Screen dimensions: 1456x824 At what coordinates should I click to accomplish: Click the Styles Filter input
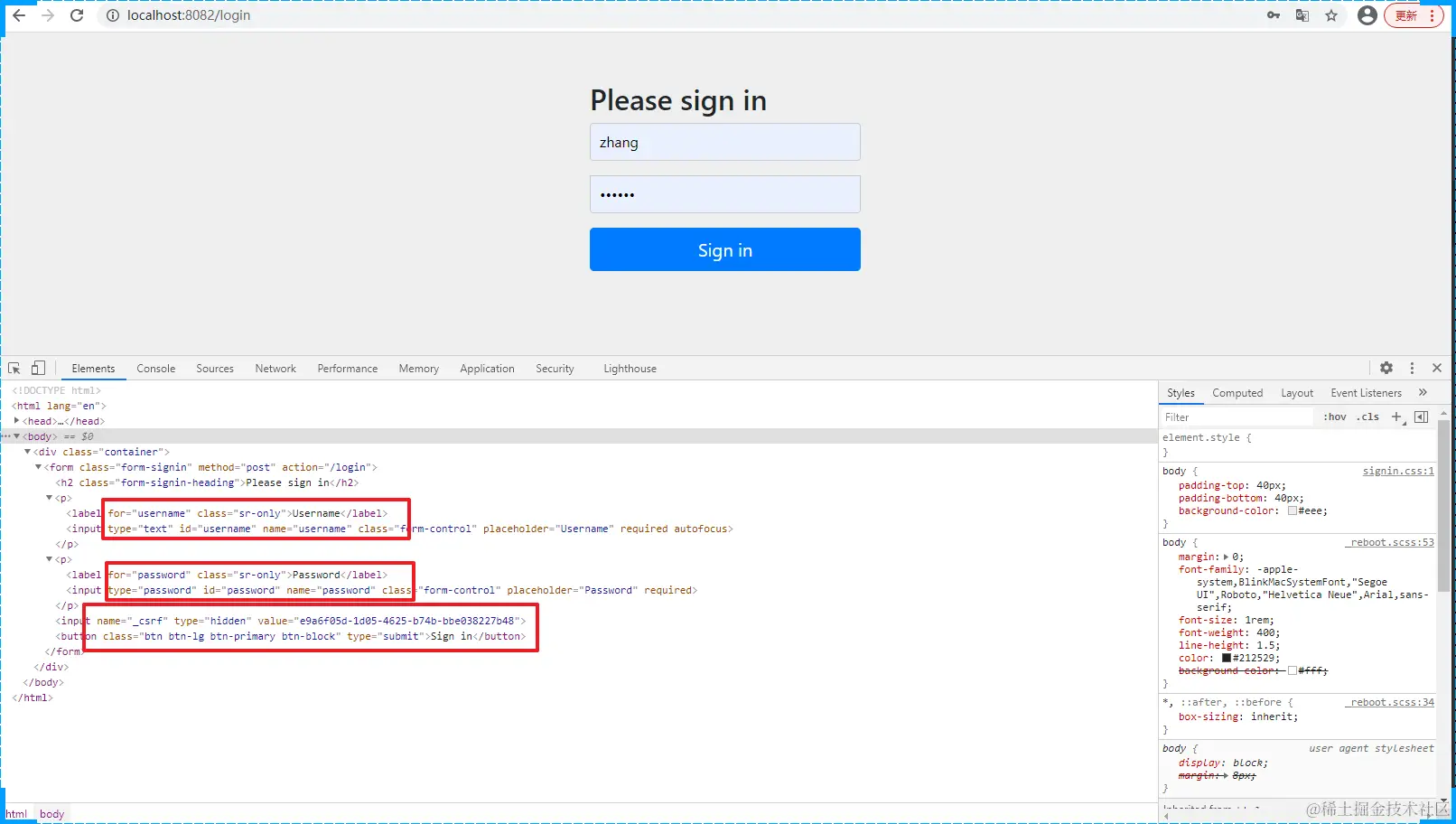[x=1237, y=417]
